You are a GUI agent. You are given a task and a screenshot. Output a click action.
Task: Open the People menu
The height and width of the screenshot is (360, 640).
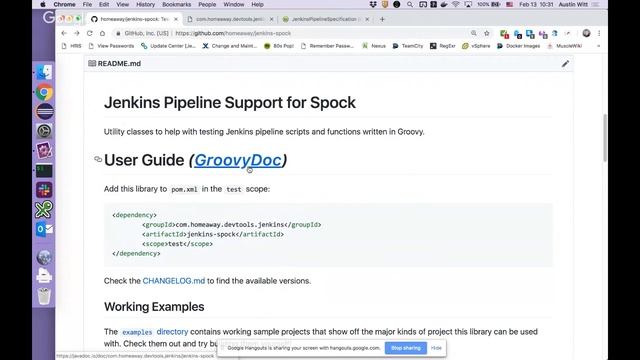[x=207, y=4]
